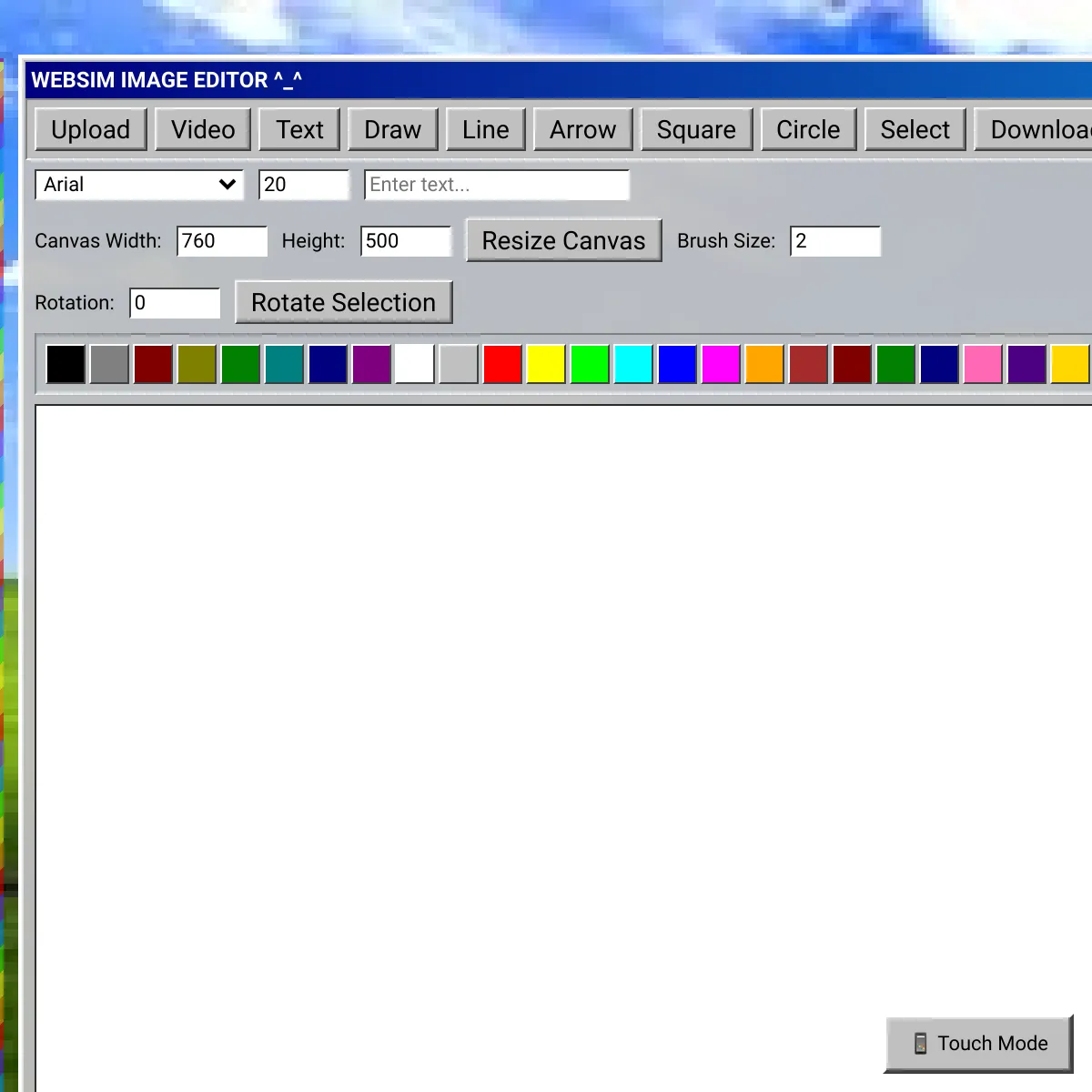
Task: Open the Arial font family dropdown
Action: point(138,185)
